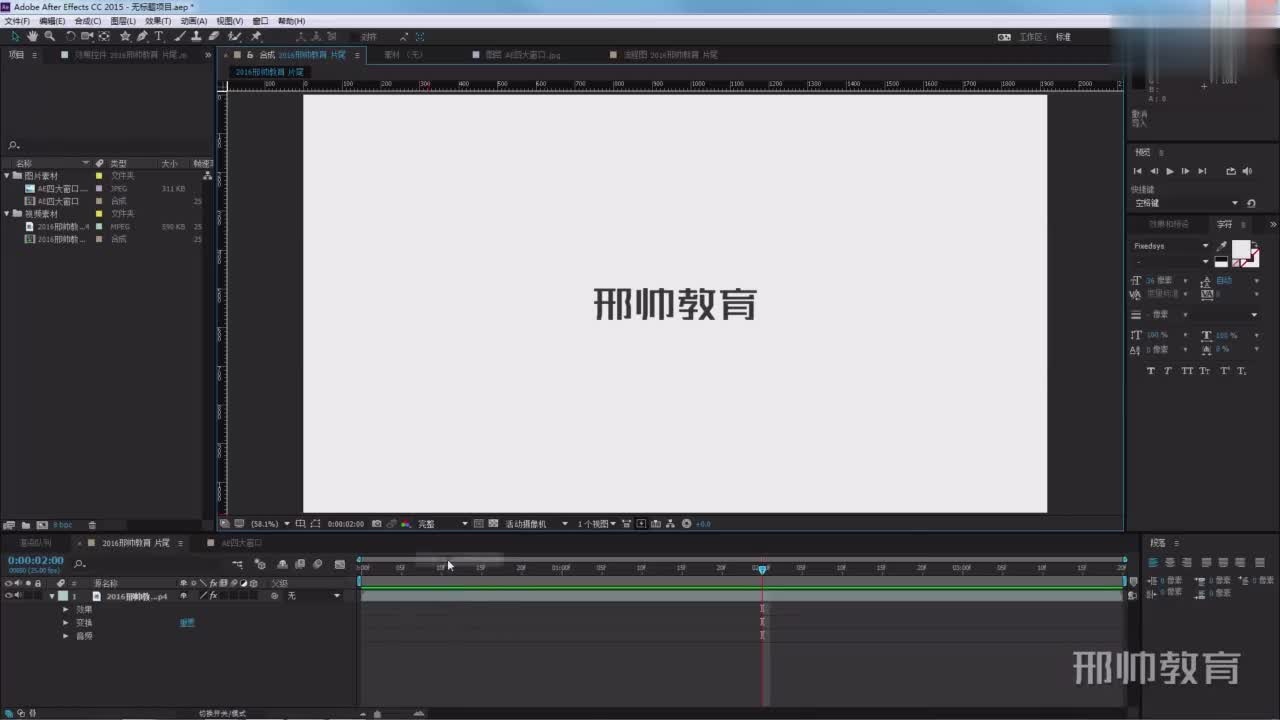Select the Type text tool
This screenshot has width=1280, height=720.
(158, 36)
